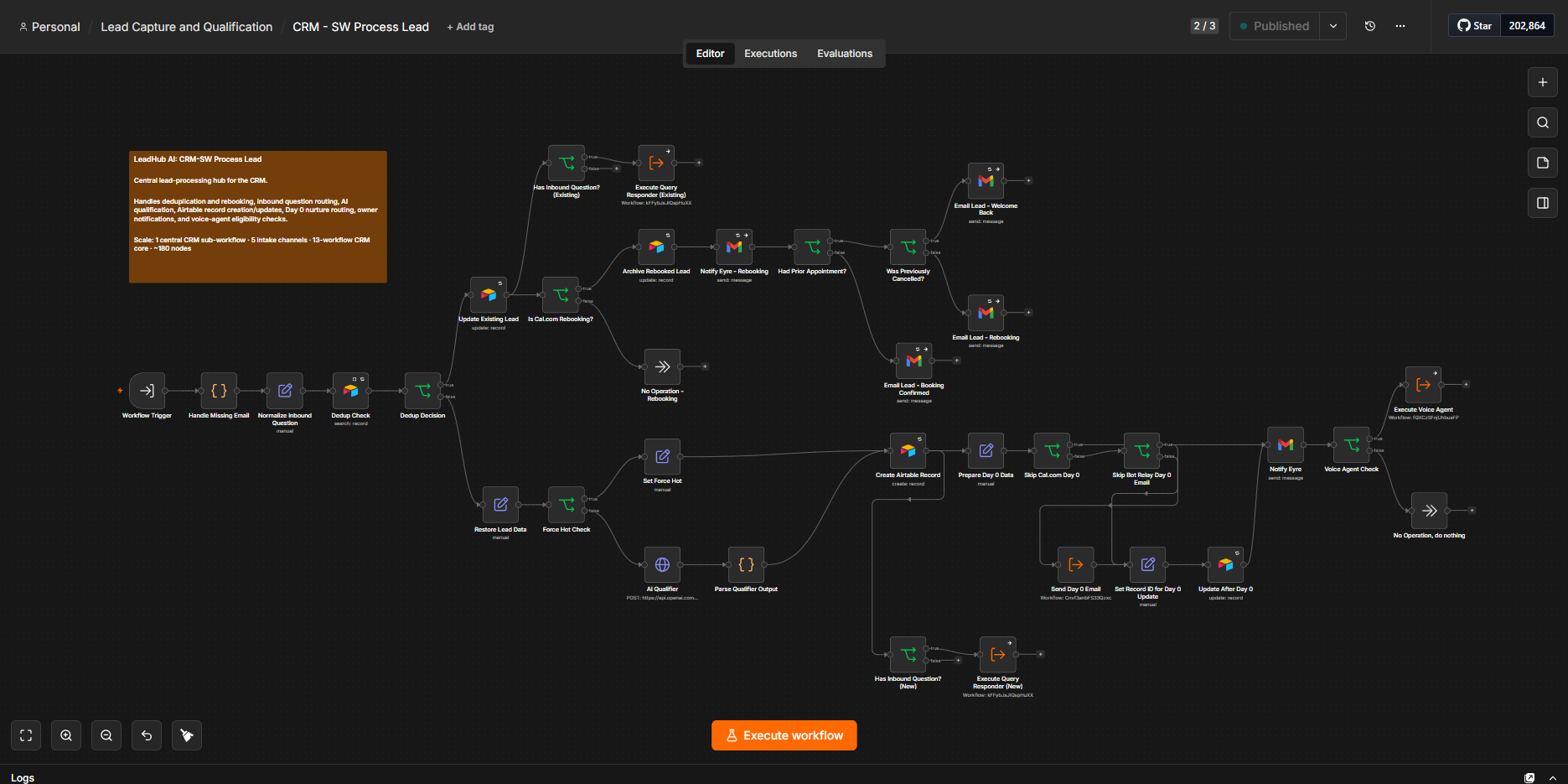
Task: Zoom in on the canvas
Action: (x=66, y=735)
